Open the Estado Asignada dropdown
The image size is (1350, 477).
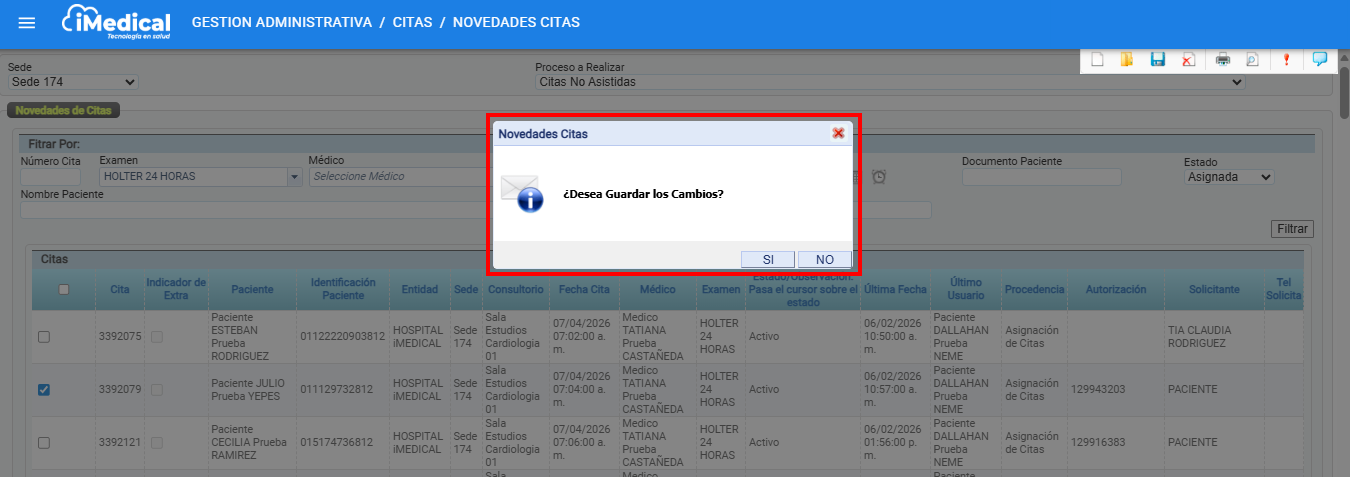point(1228,177)
